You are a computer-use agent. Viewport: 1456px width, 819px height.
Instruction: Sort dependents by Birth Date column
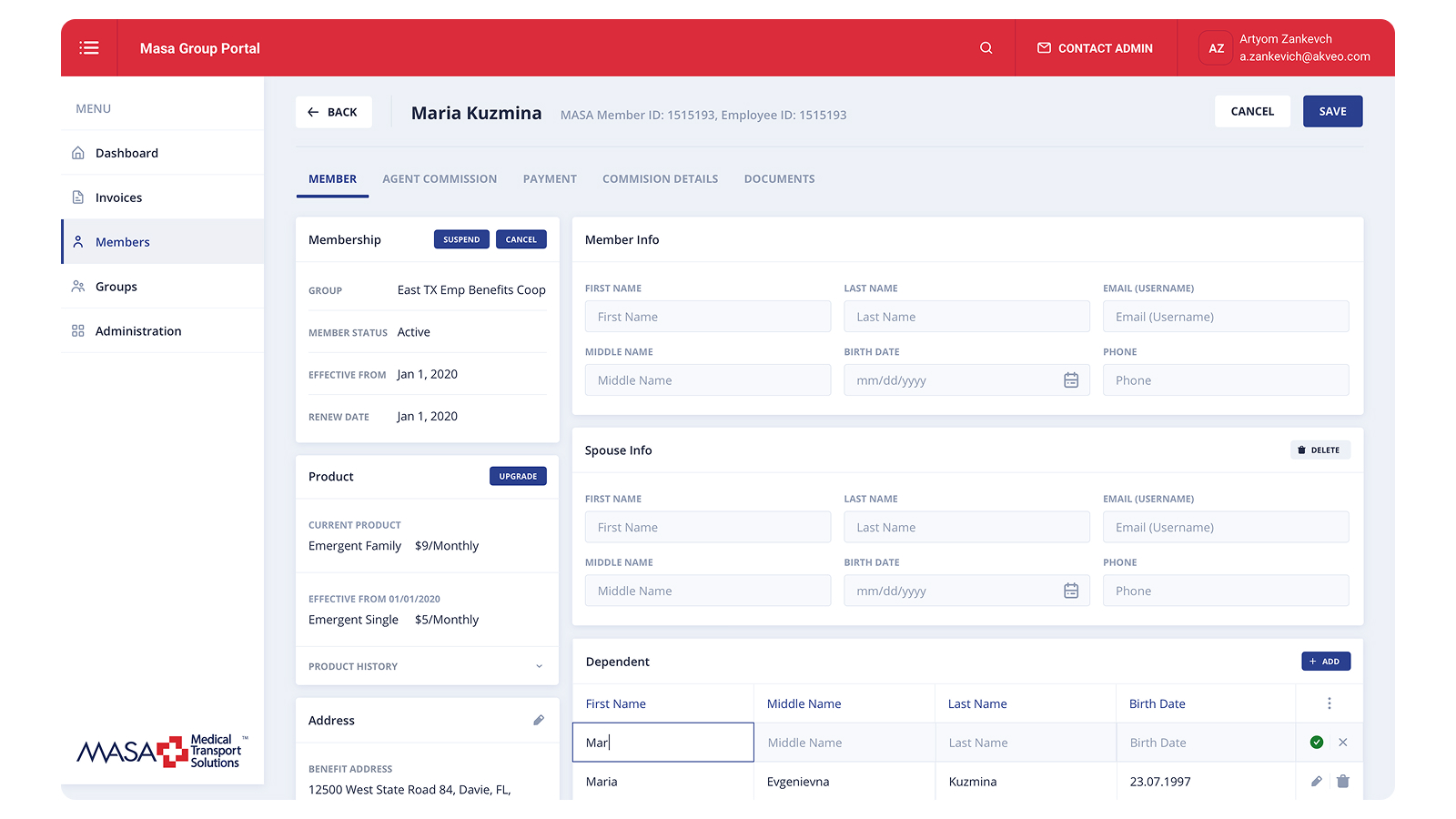[x=1158, y=703]
